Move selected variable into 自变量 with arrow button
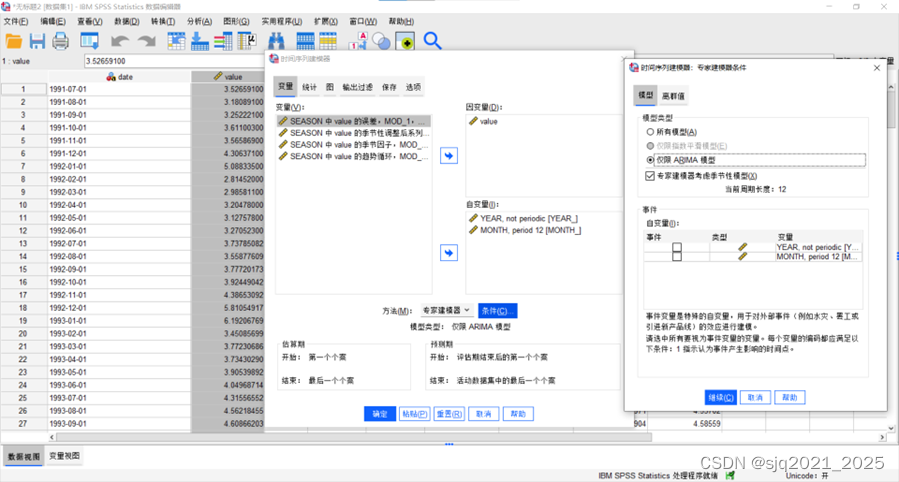Viewport: 899px width, 482px height. pyautogui.click(x=449, y=253)
